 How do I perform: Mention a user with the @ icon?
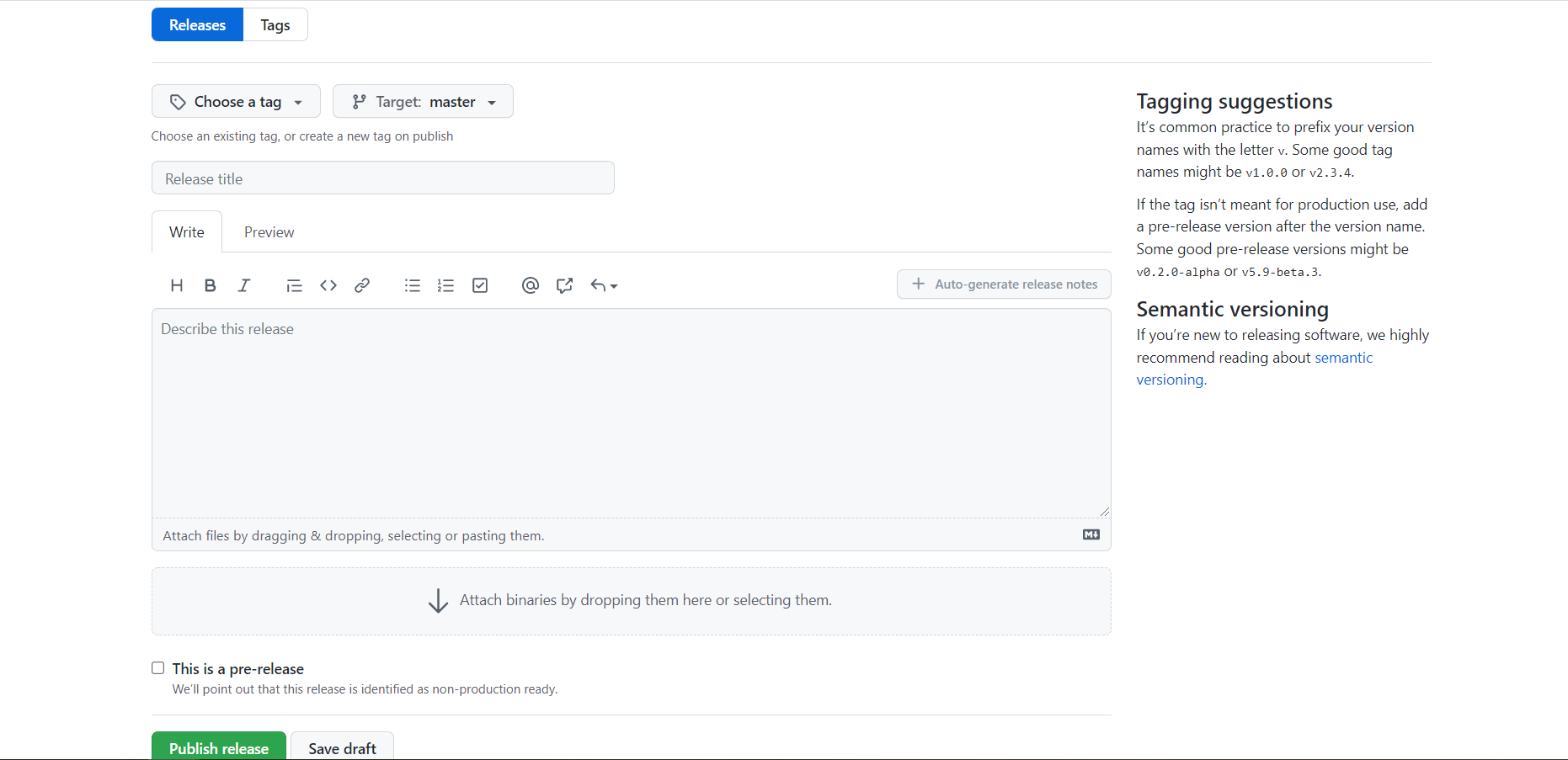530,285
